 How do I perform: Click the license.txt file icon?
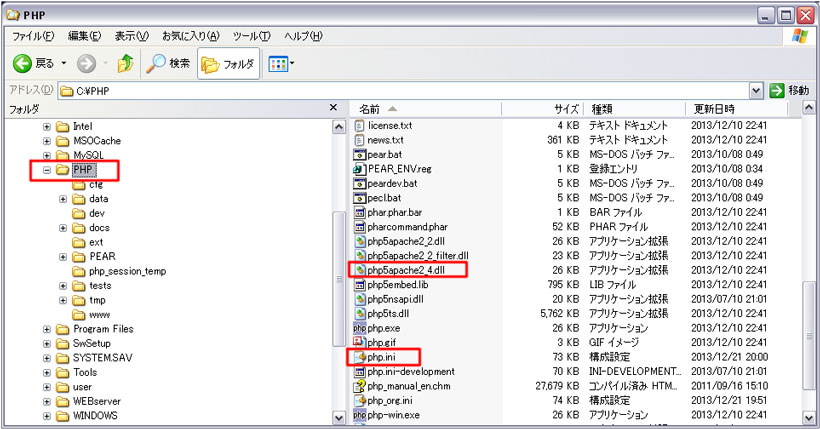[359, 126]
